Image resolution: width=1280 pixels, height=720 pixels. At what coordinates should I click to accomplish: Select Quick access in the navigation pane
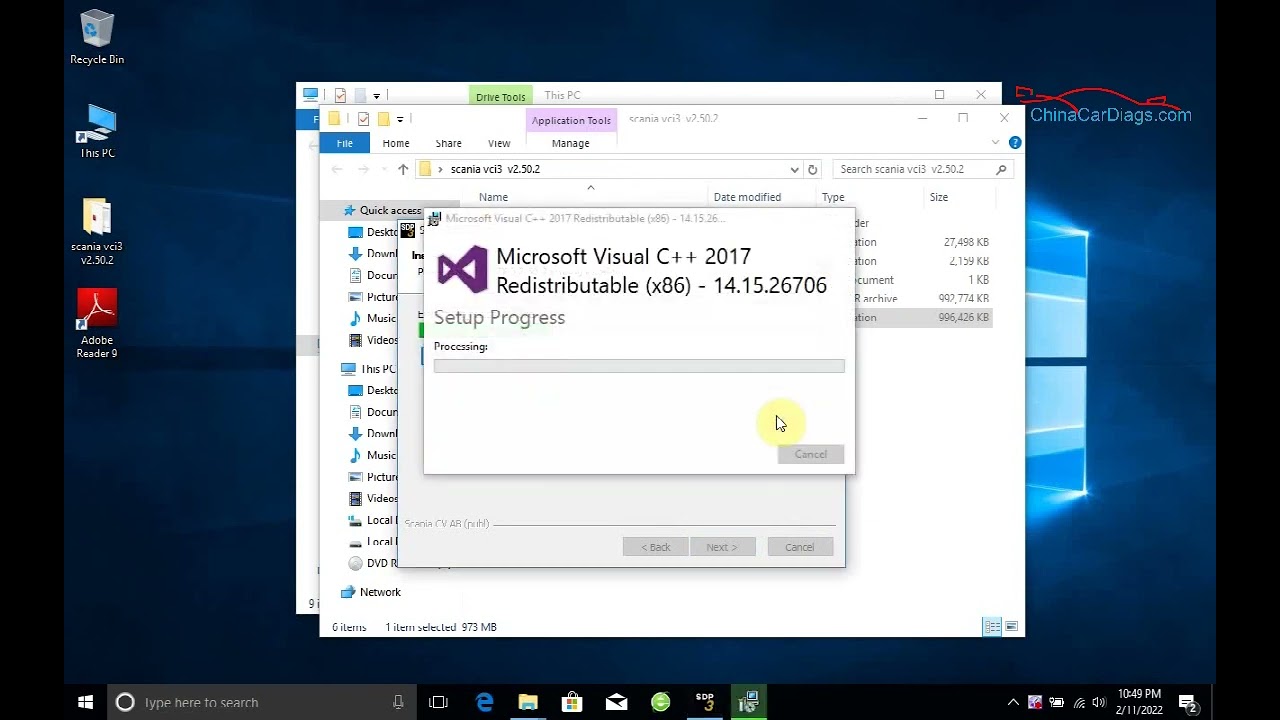click(390, 210)
